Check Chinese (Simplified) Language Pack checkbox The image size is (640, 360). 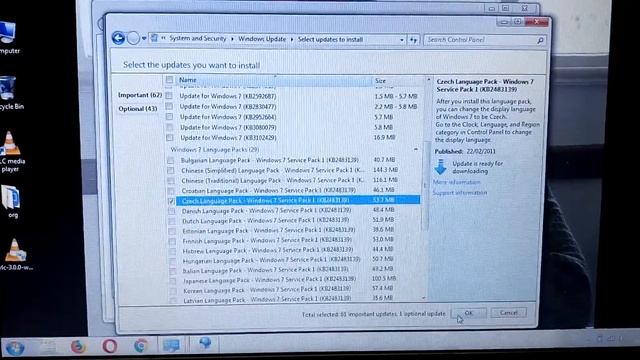click(171, 171)
